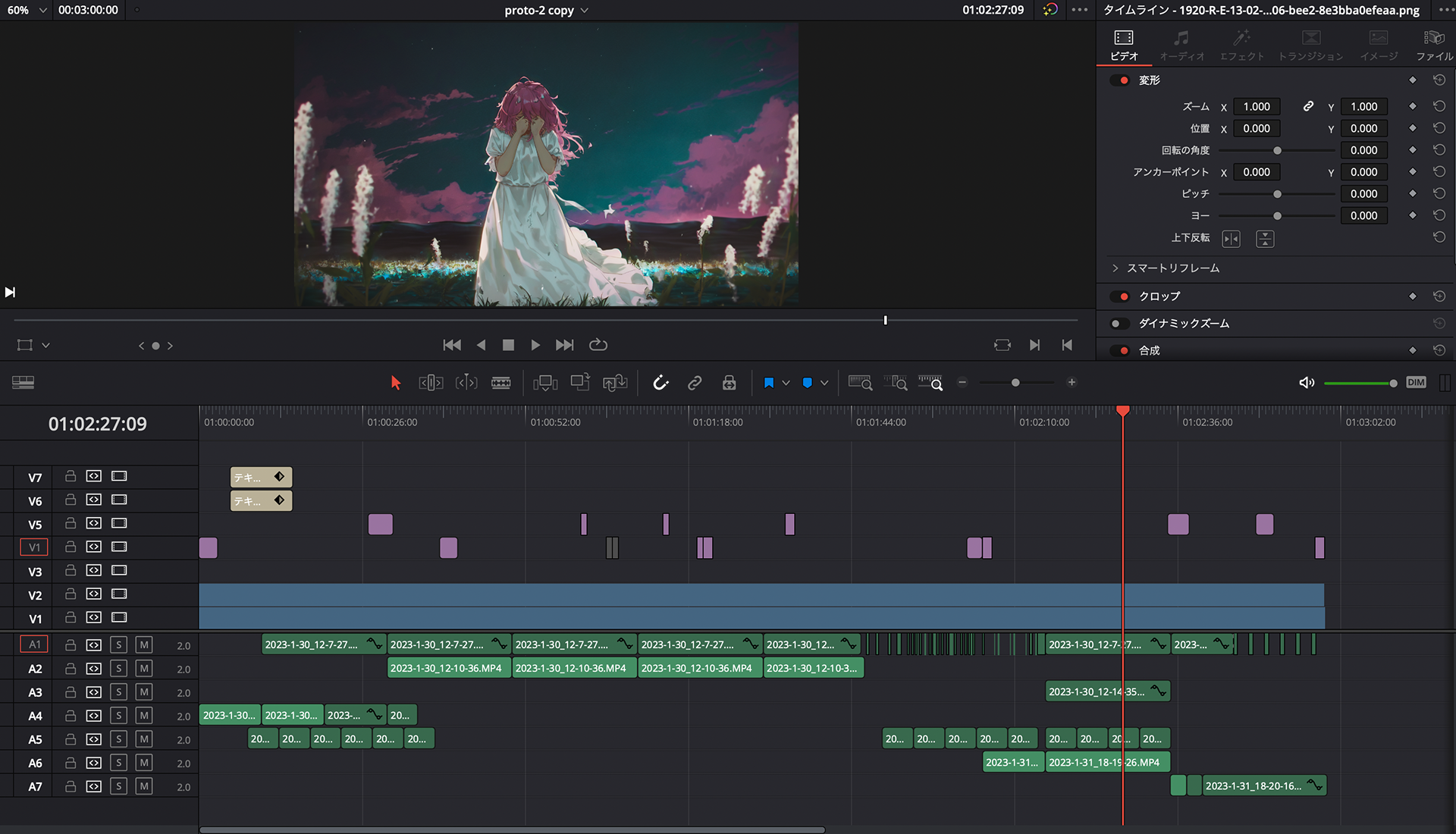The image size is (1456, 834).
Task: Toggle the linked selection chain icon
Action: [694, 383]
